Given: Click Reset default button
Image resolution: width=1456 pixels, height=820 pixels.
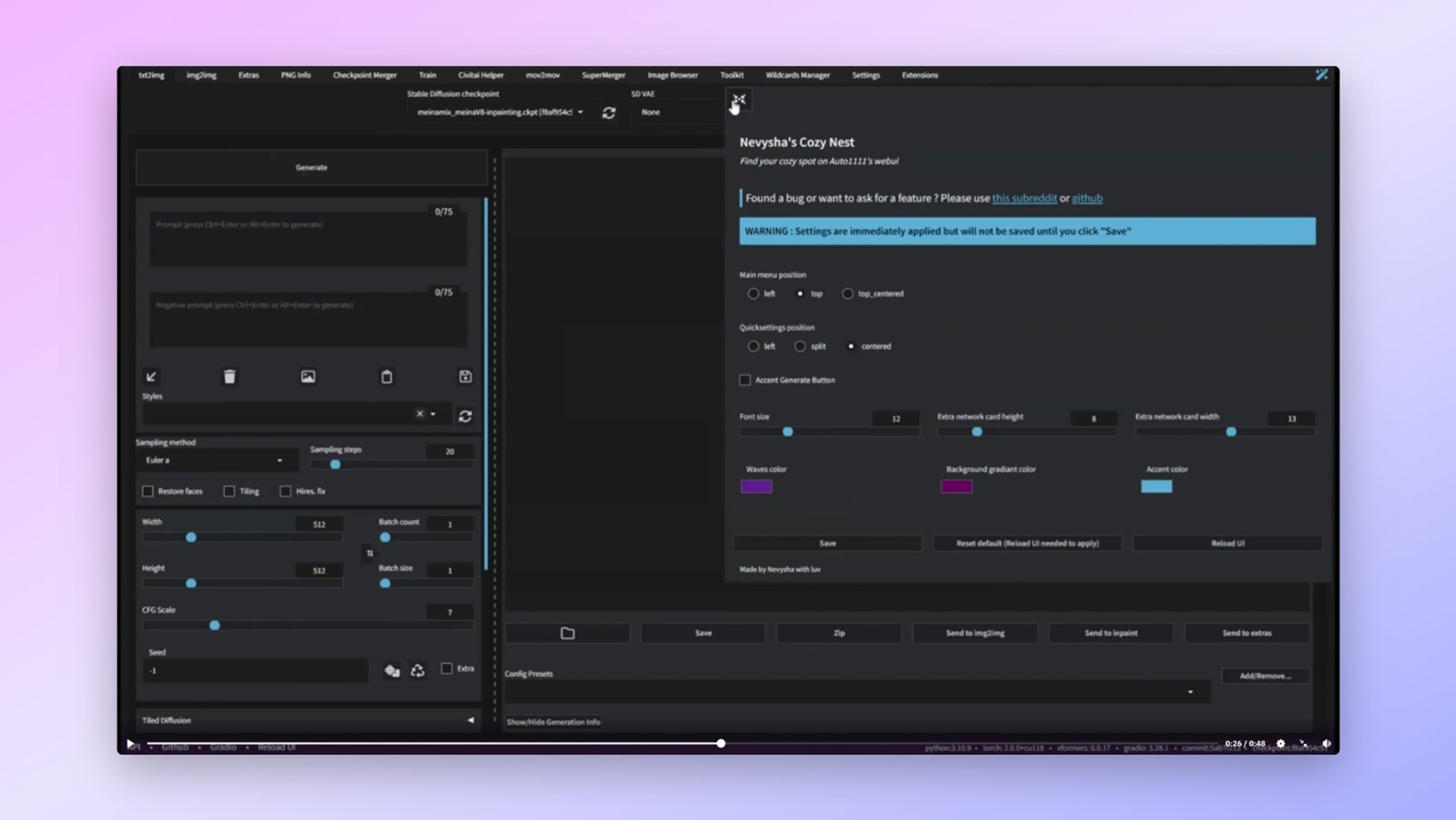Looking at the screenshot, I should 1027,543.
